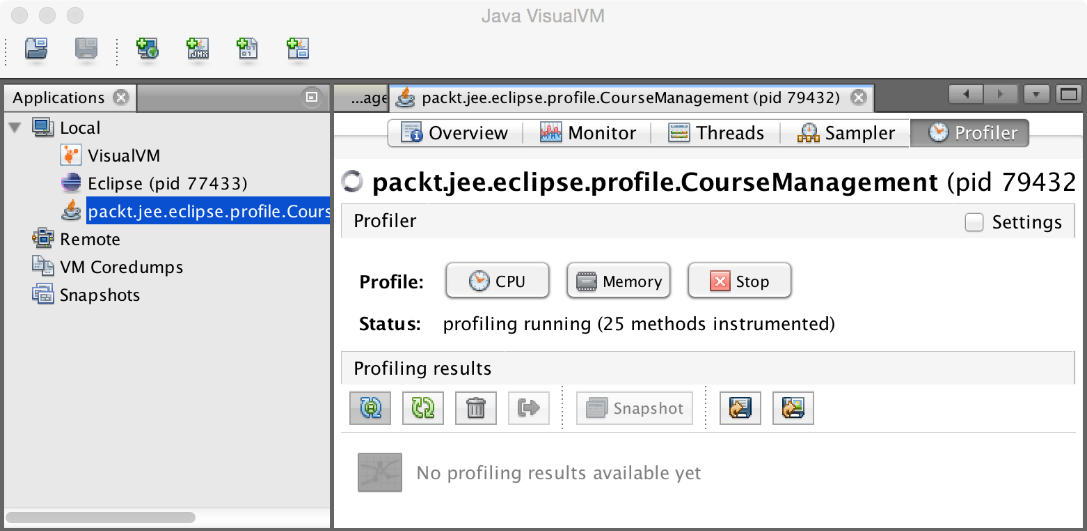This screenshot has height=531, width=1087.
Task: Minimize the Applications side panel
Action: (311, 98)
